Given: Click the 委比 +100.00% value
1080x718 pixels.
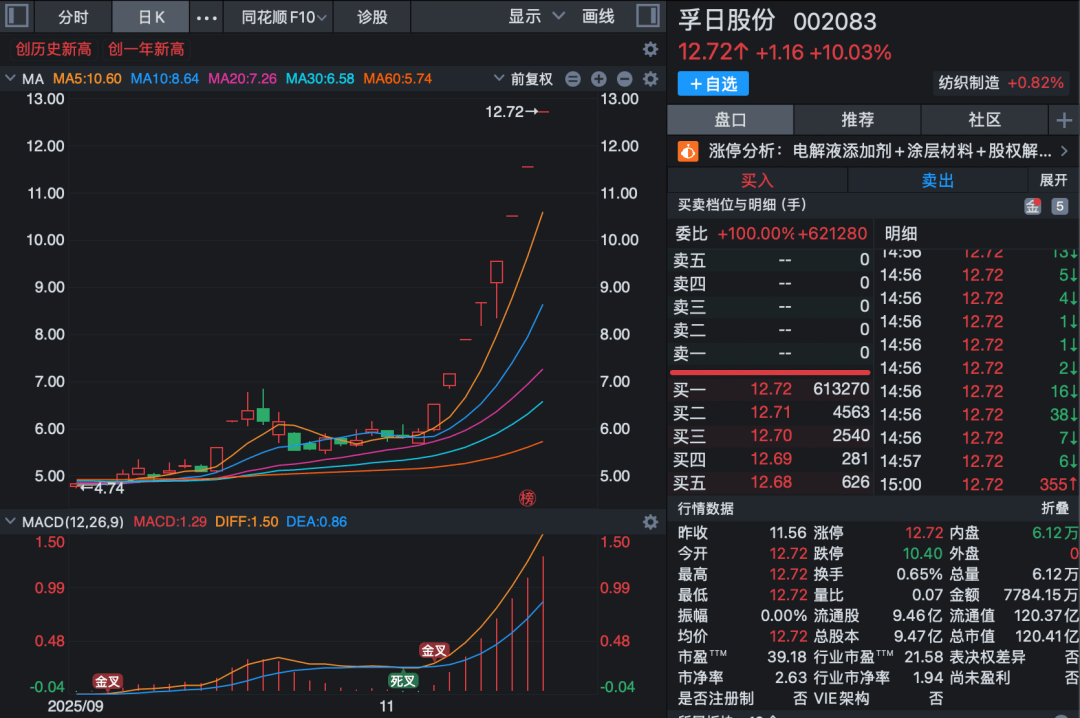Looking at the screenshot, I should 756,234.
